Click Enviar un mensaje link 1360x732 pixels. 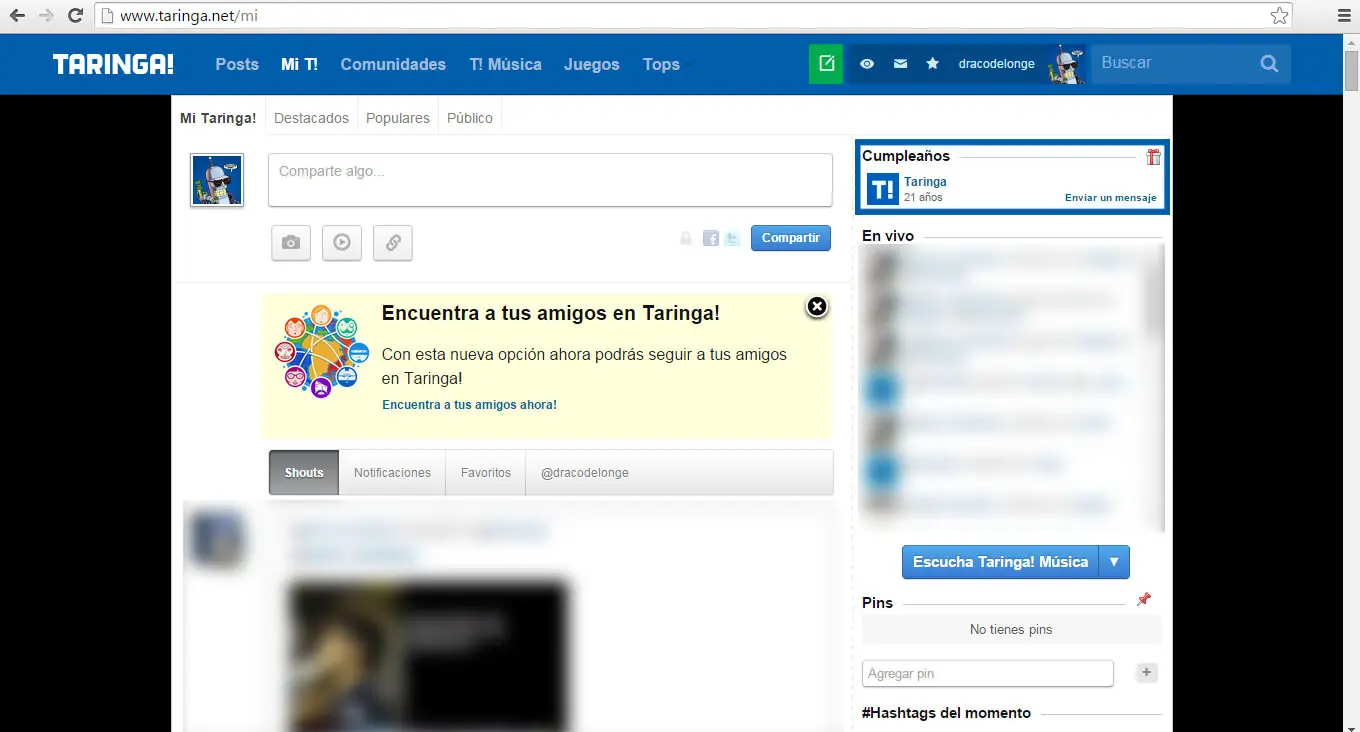point(1110,198)
